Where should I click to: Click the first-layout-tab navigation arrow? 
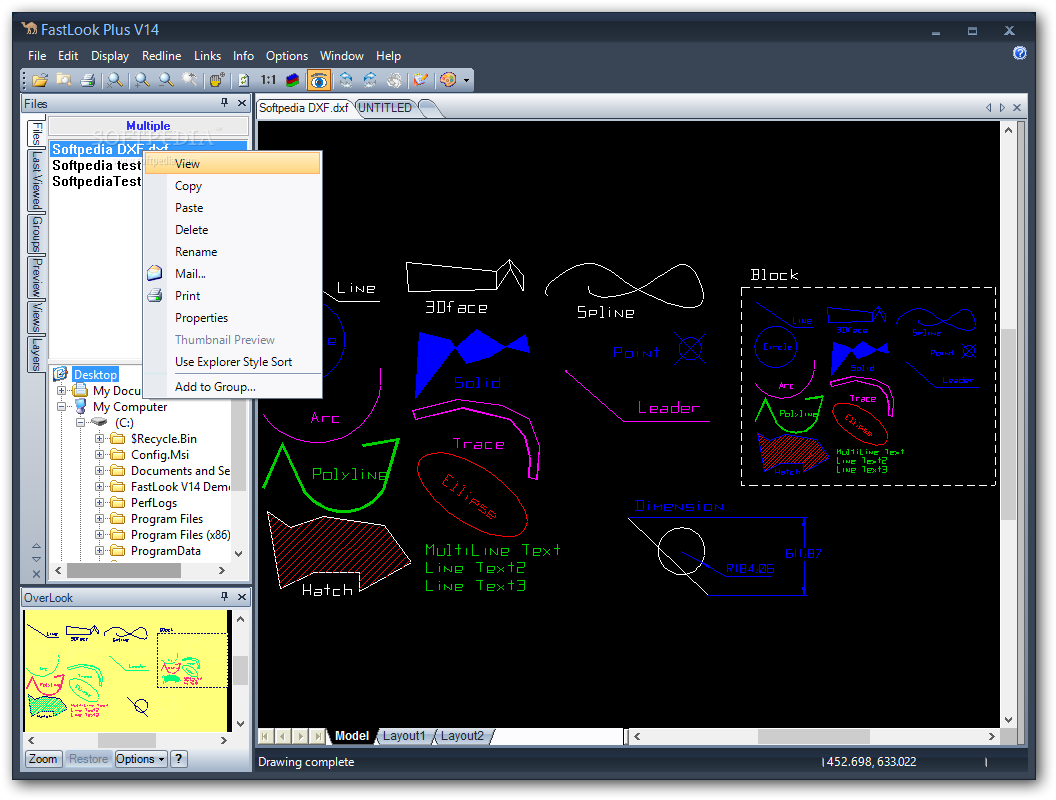click(265, 736)
